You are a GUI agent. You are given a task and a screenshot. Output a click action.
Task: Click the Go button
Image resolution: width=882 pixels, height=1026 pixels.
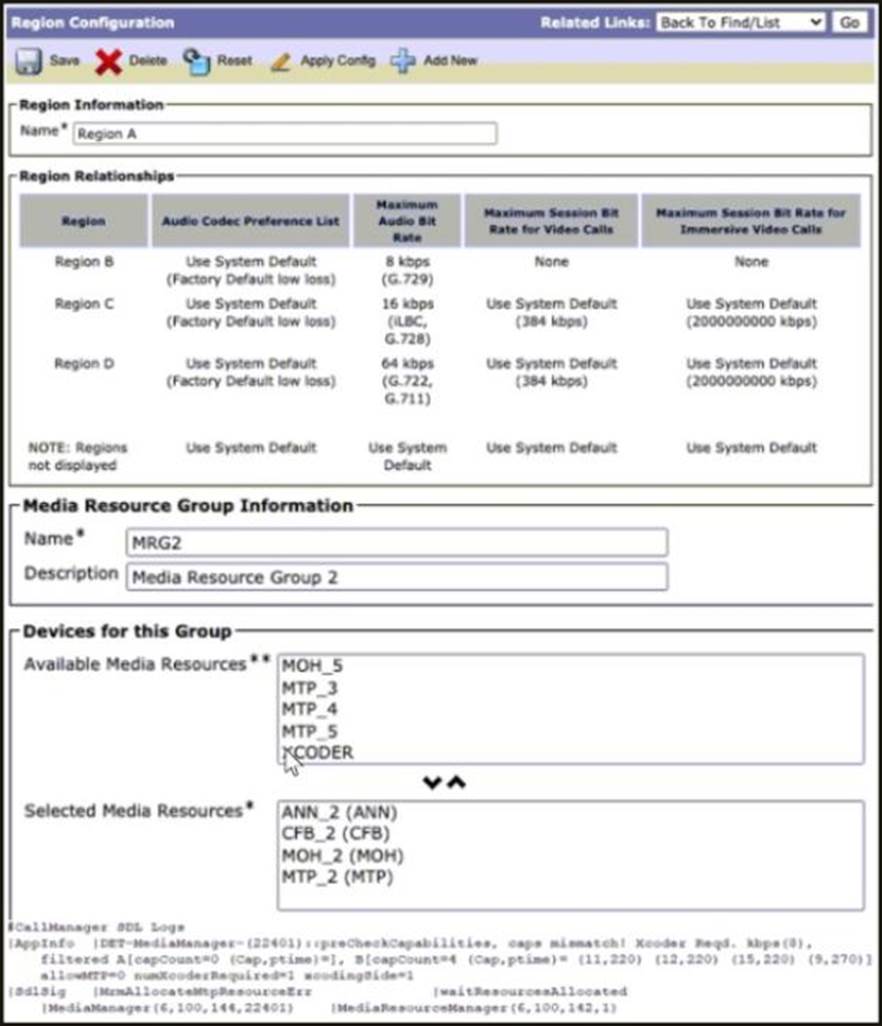tap(849, 22)
